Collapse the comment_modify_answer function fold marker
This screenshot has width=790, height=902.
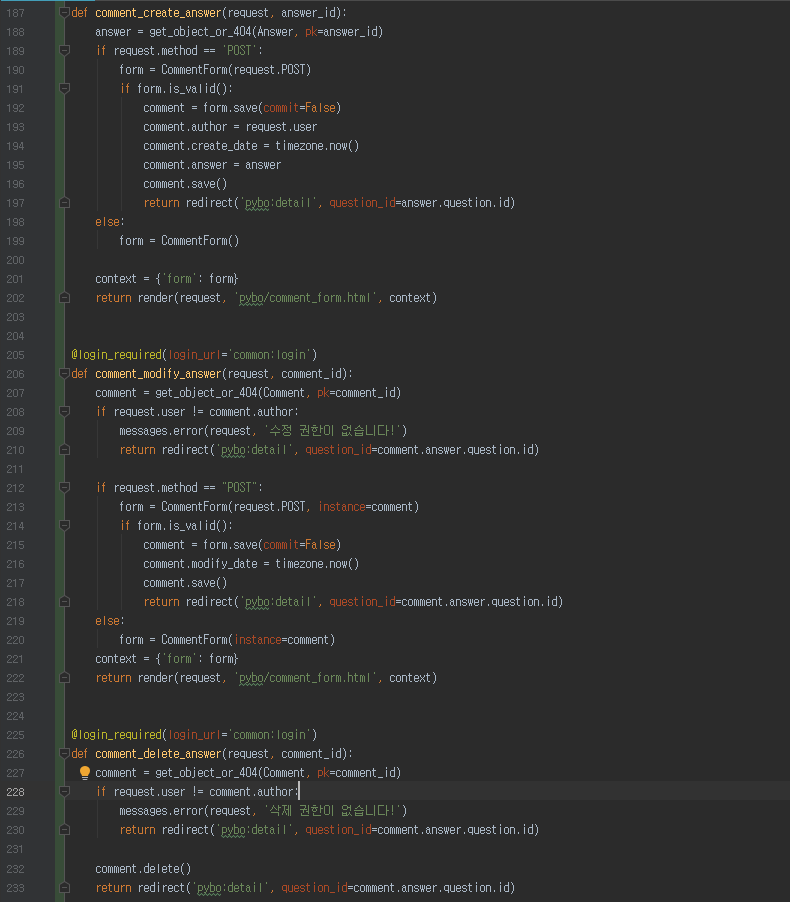pos(64,374)
